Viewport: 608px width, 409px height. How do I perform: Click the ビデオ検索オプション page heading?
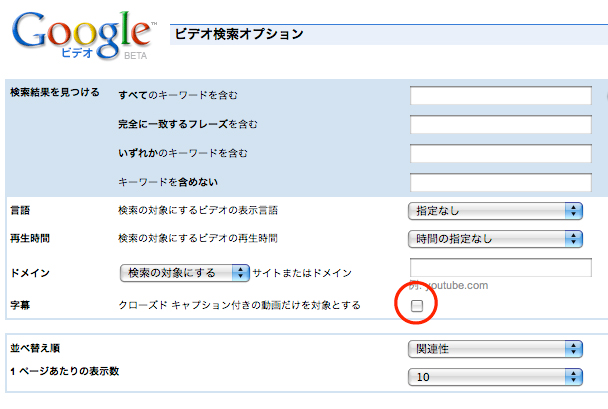tap(239, 34)
